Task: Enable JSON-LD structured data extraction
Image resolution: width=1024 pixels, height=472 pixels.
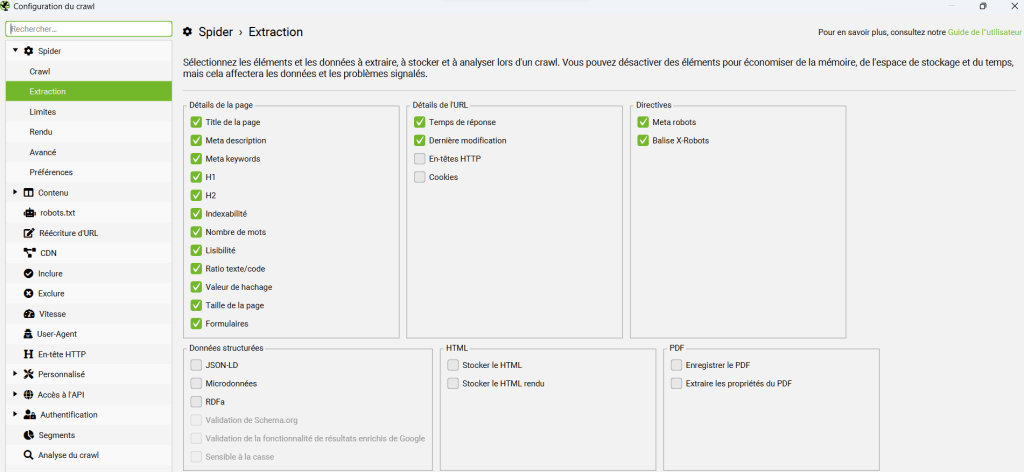Action: 196,365
